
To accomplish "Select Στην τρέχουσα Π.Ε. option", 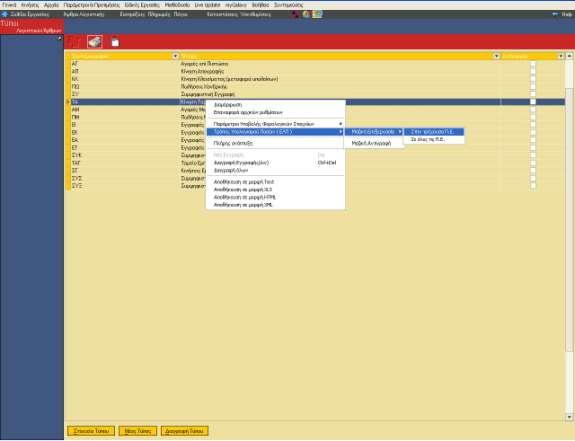I will 433,132.
